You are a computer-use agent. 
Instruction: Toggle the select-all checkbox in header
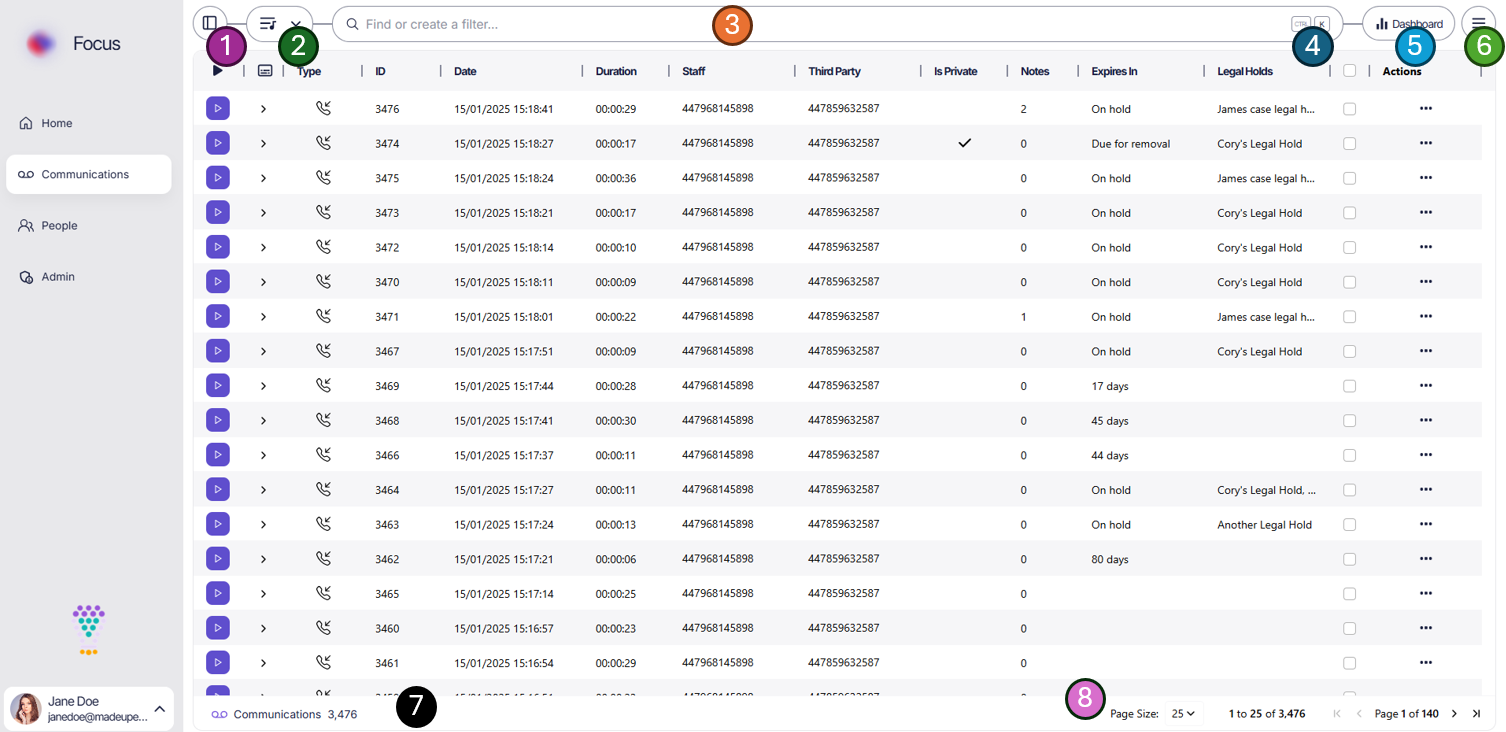(1349, 71)
